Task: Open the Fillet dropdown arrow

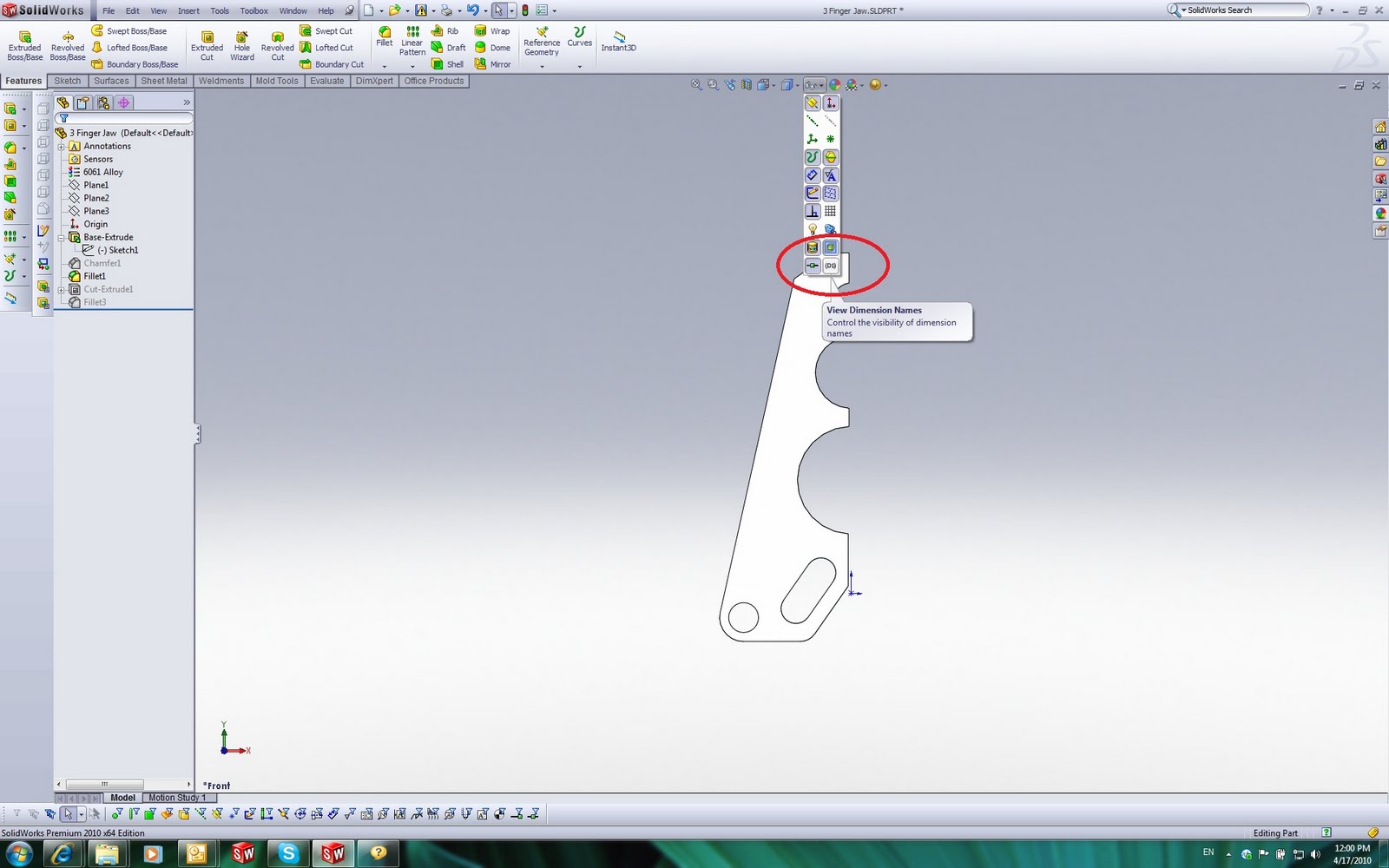Action: click(385, 67)
